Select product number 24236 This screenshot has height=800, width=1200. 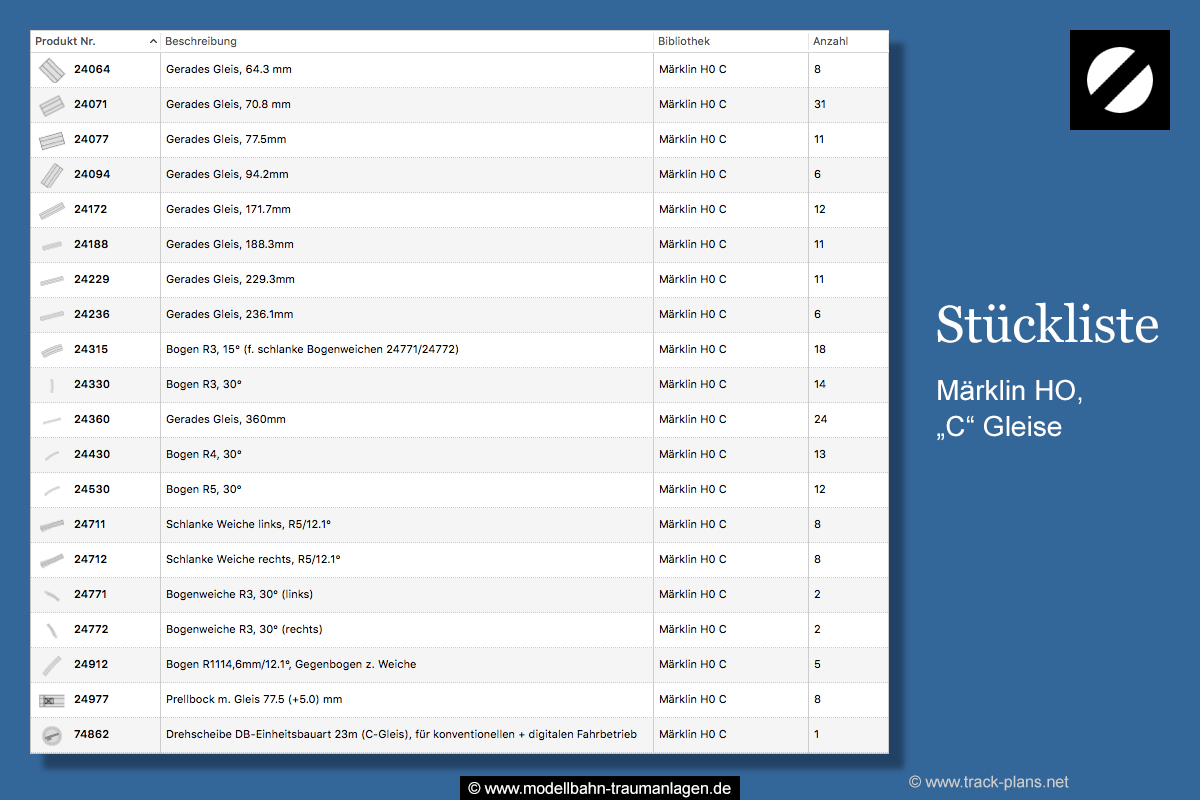pos(92,315)
